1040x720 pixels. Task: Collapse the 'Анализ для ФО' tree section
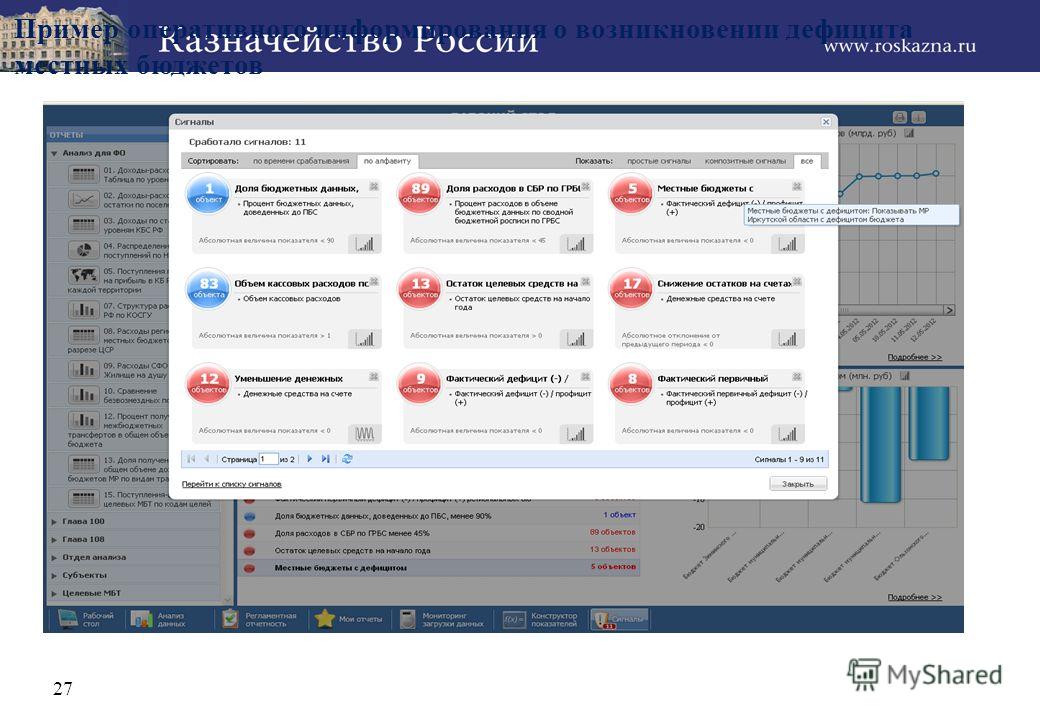click(x=54, y=153)
